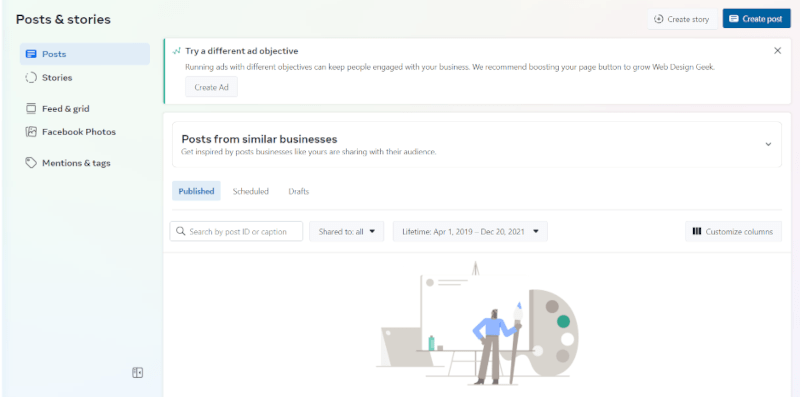Collapse sidebar using panel icon
This screenshot has width=801, height=397.
tap(137, 373)
